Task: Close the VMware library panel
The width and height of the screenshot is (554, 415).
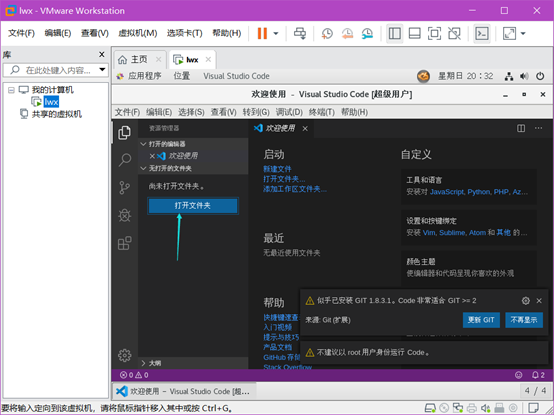Action: pyautogui.click(x=101, y=54)
